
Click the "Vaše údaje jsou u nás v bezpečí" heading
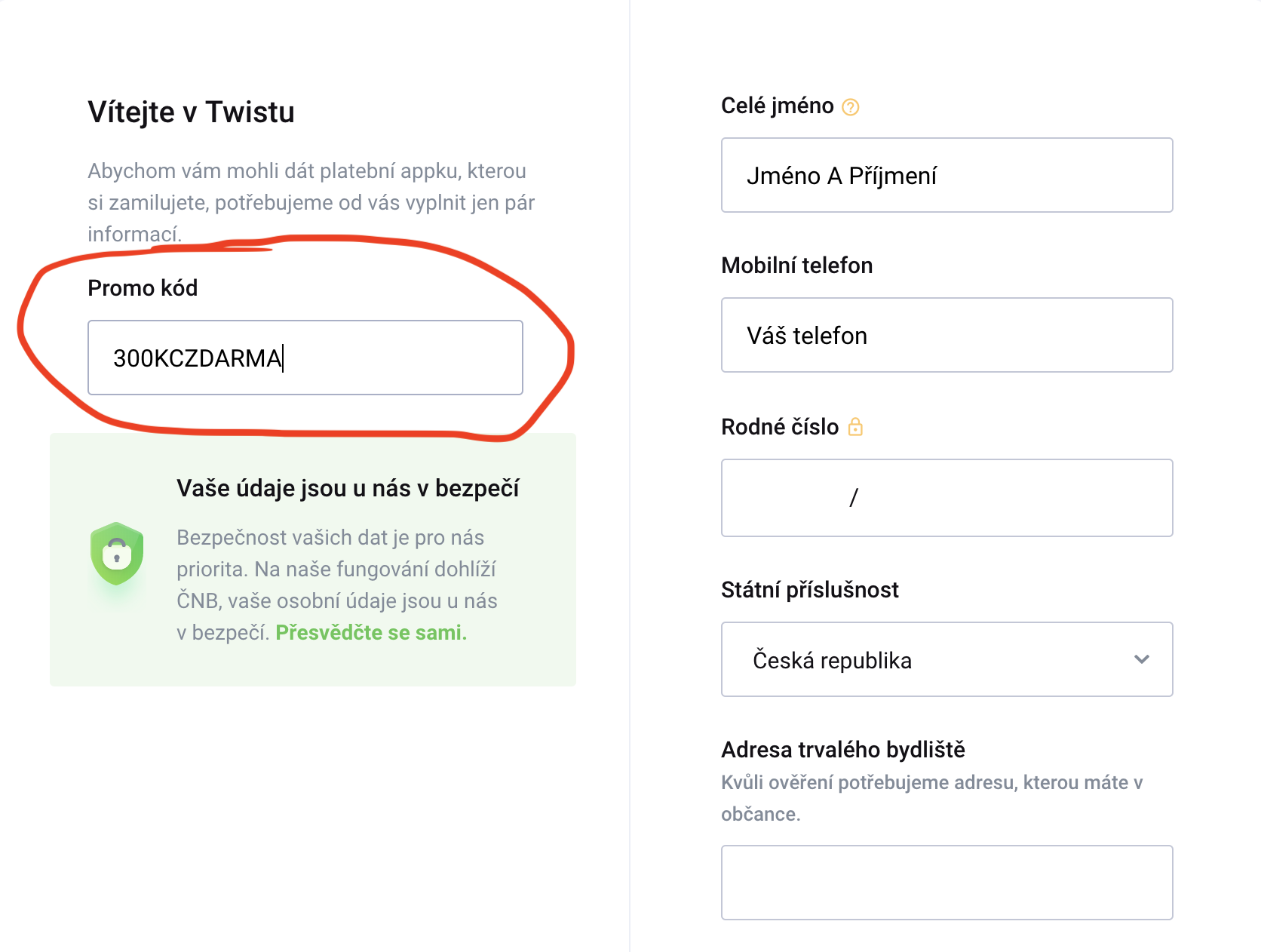pos(348,488)
